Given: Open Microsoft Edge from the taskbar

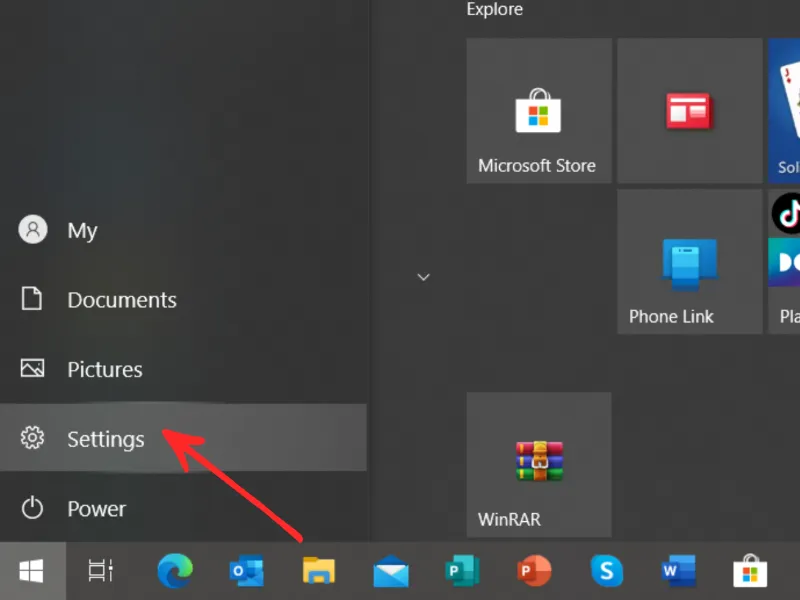Looking at the screenshot, I should [x=174, y=571].
